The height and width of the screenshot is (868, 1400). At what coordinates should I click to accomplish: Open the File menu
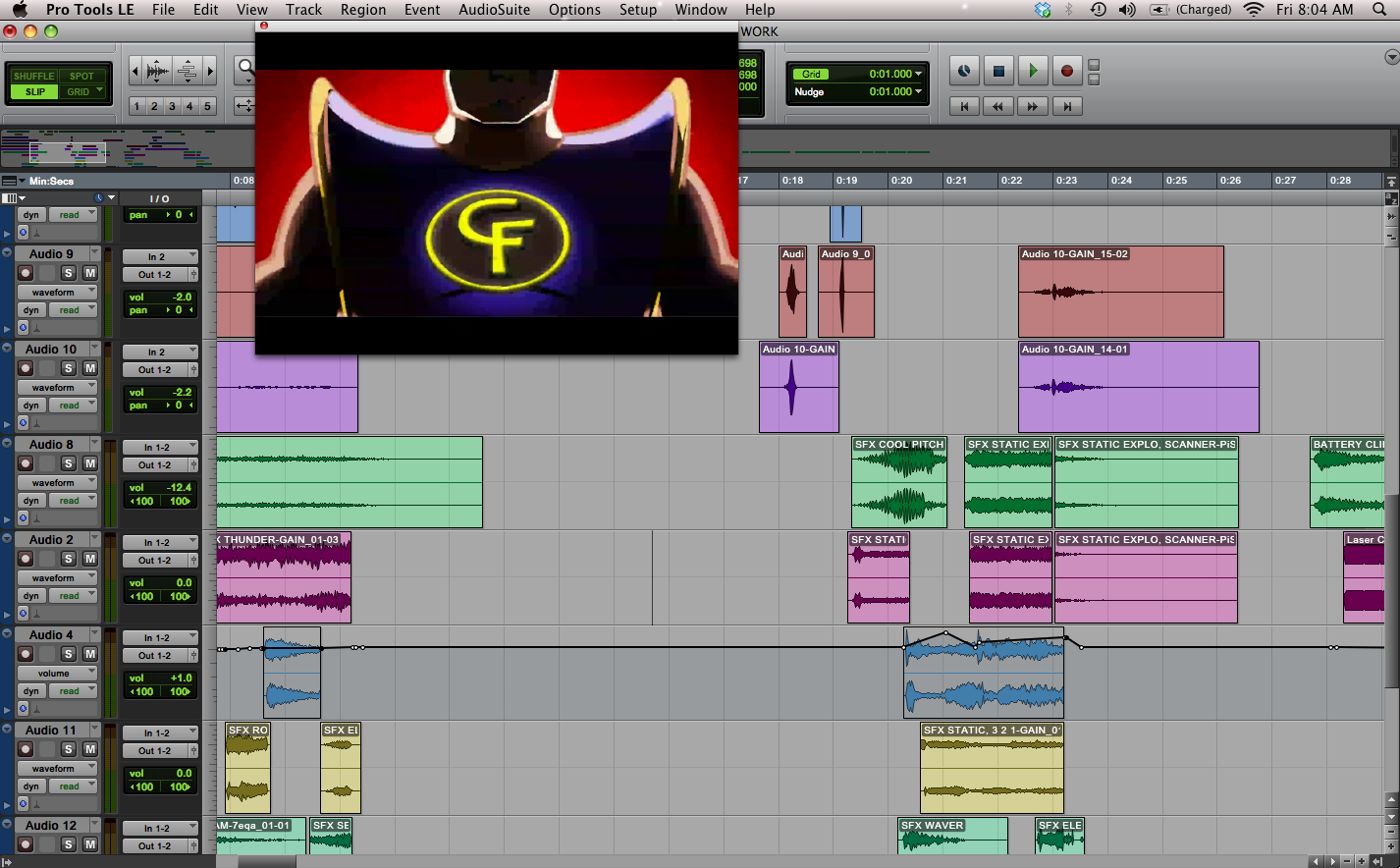[x=163, y=10]
